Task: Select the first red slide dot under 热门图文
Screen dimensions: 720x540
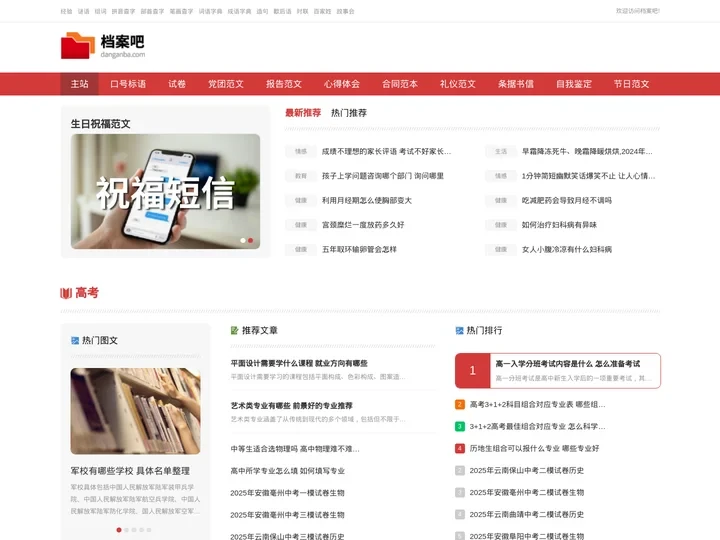Action: click(x=119, y=530)
